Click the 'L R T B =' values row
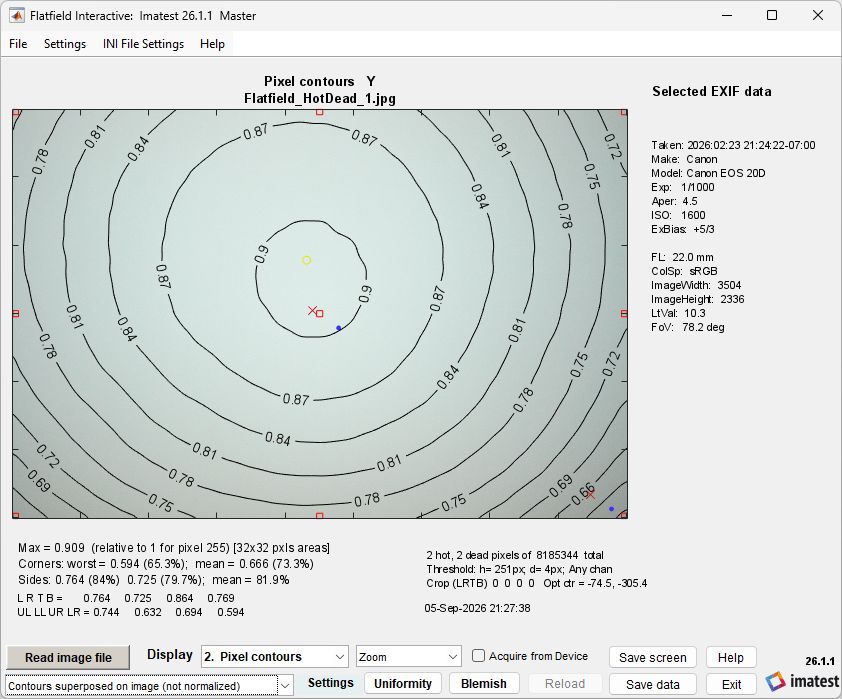Viewport: 842px width, 699px height. click(x=126, y=598)
